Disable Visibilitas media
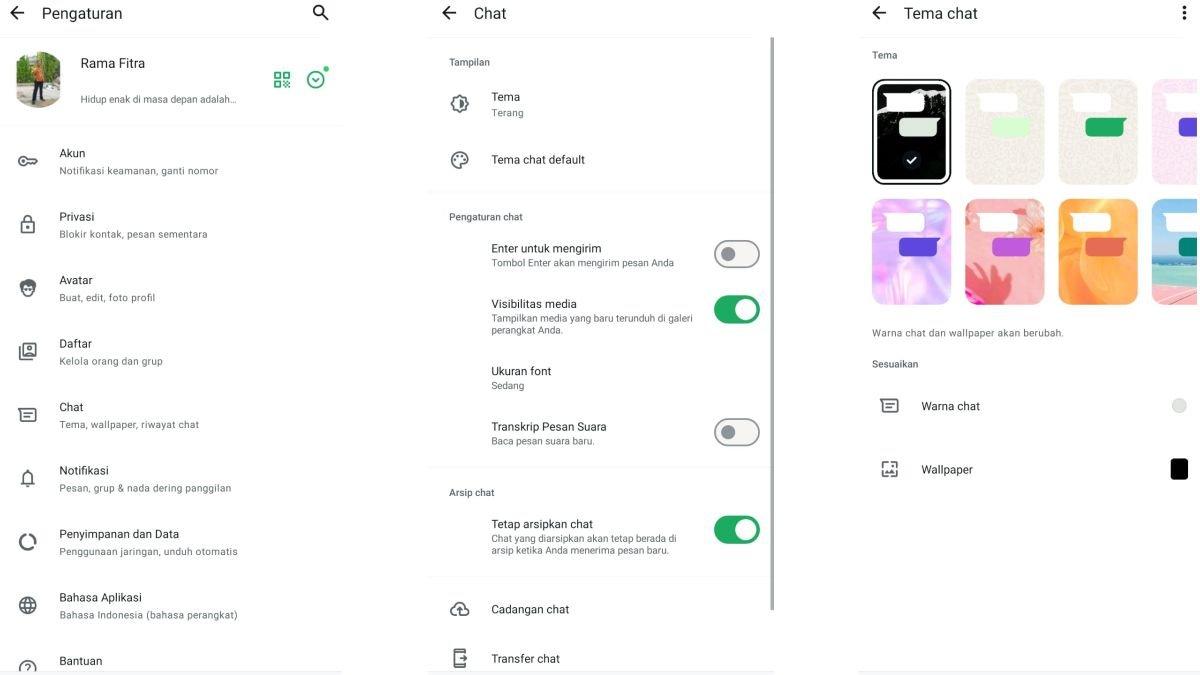1200x675 pixels. (737, 308)
